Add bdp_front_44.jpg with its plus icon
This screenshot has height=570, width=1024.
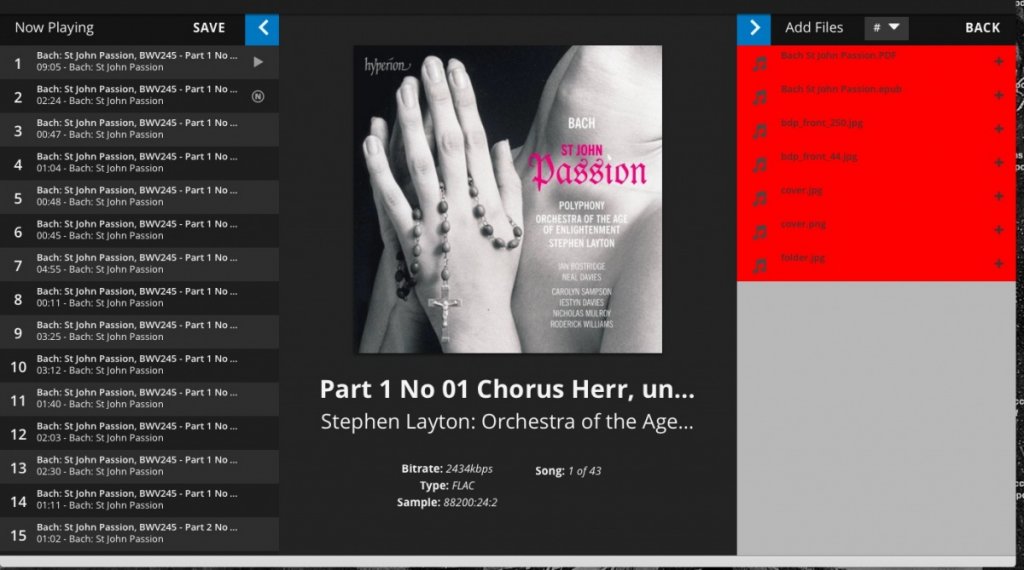pyautogui.click(x=999, y=163)
